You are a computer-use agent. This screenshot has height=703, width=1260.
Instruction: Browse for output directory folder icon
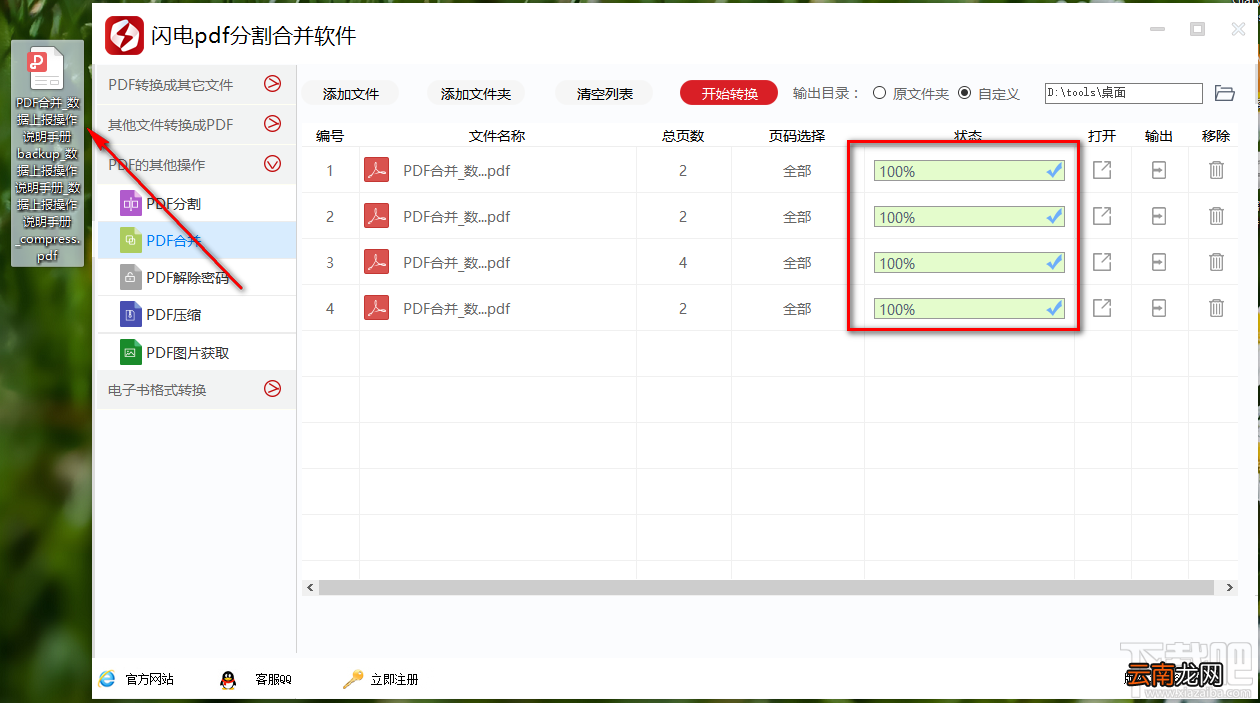pos(1225,93)
